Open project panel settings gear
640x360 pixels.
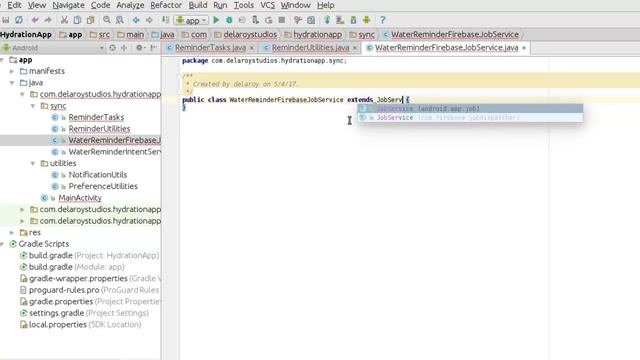click(x=140, y=48)
